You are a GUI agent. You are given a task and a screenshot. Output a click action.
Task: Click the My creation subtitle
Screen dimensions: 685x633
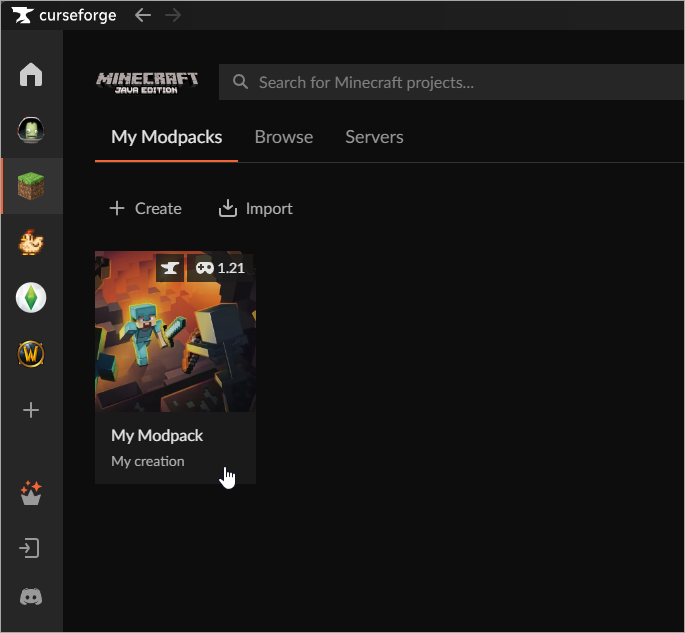[x=148, y=461]
